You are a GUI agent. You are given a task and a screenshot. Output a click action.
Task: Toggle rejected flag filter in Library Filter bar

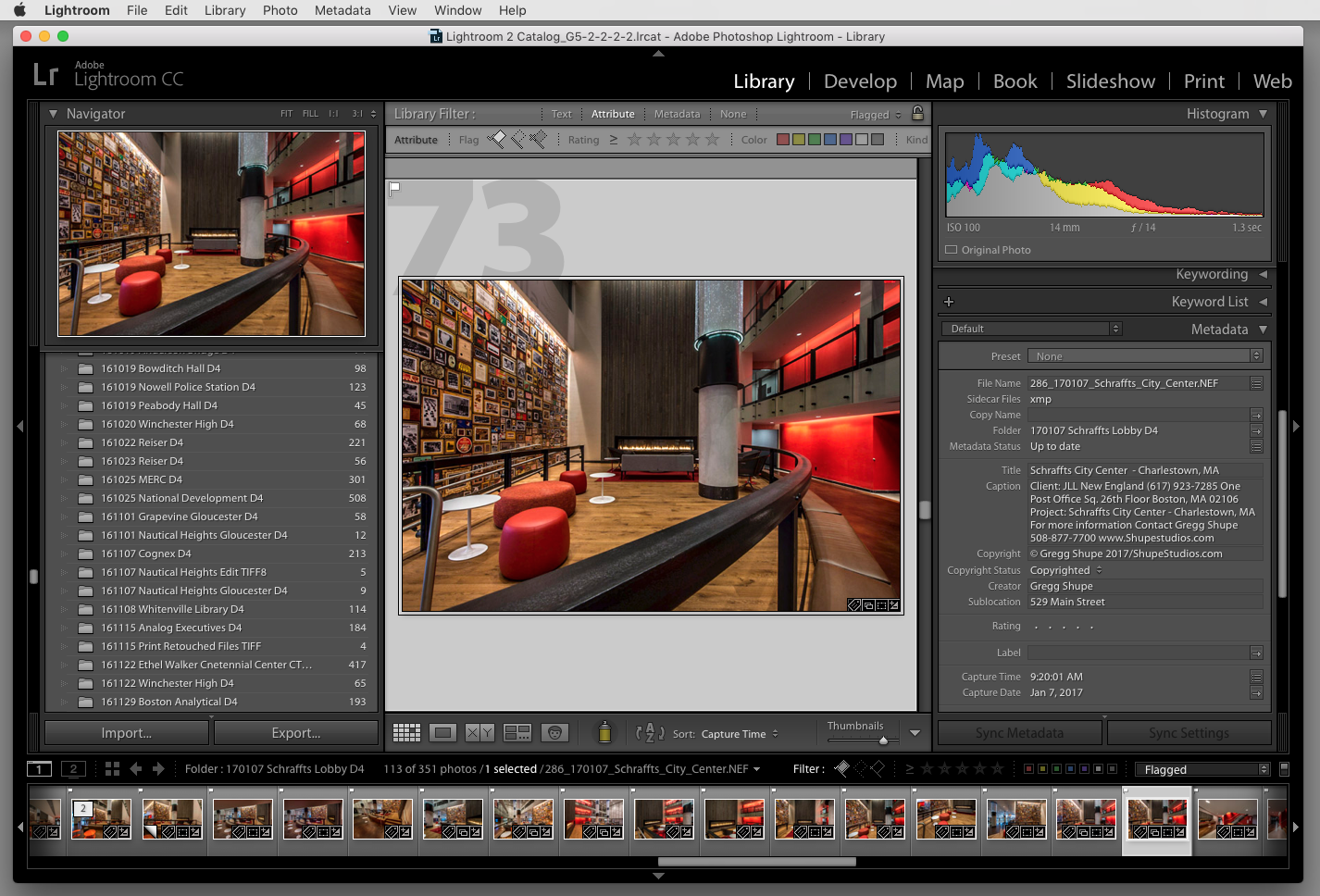pos(538,140)
